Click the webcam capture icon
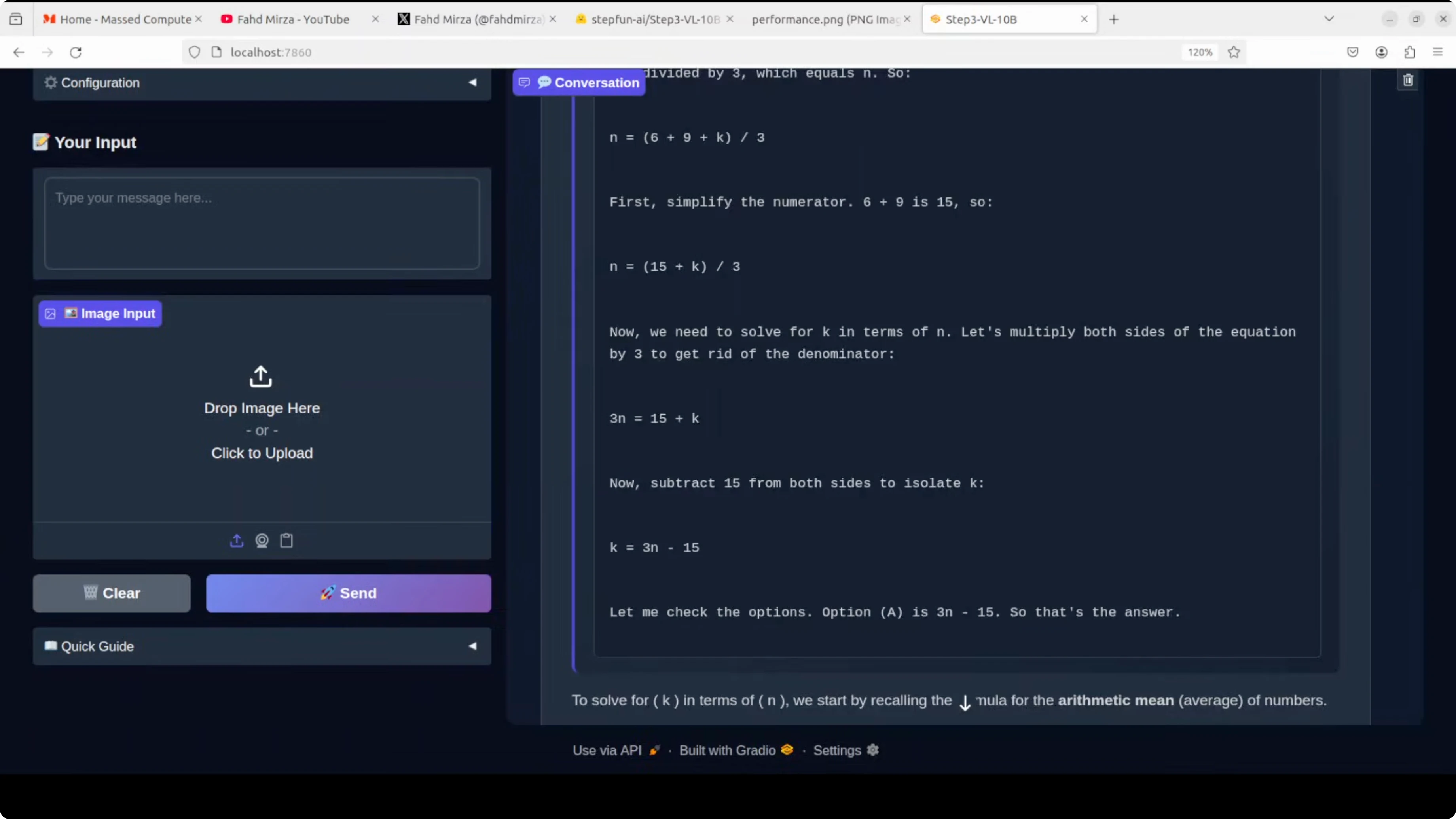 tap(262, 541)
